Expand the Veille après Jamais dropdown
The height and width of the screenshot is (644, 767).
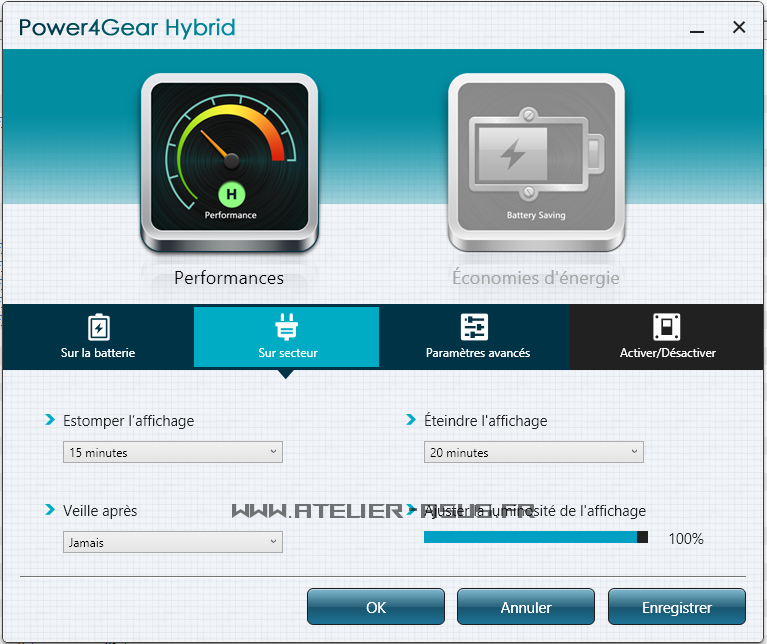(x=173, y=542)
